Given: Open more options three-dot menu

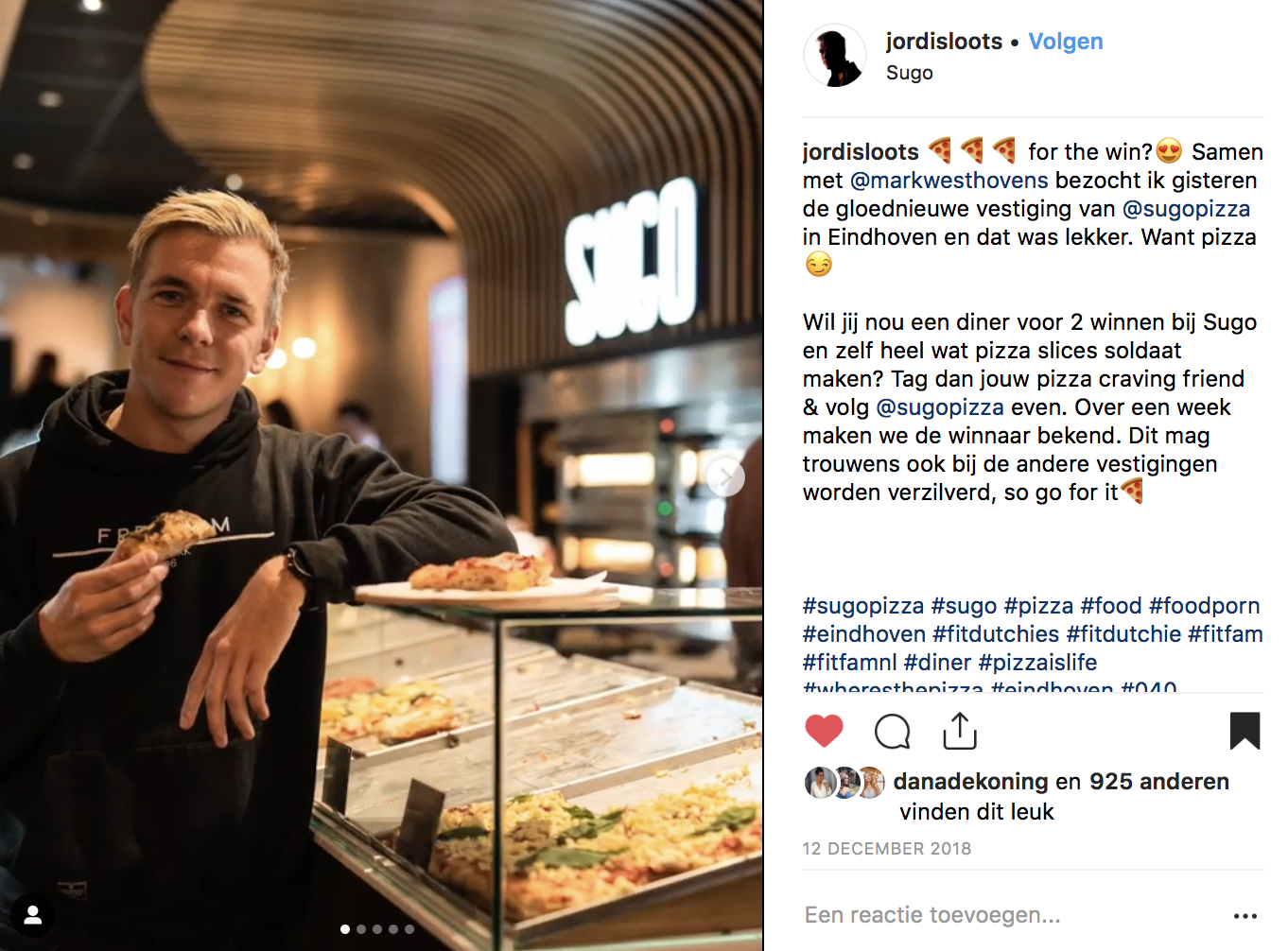Looking at the screenshot, I should click(1245, 916).
